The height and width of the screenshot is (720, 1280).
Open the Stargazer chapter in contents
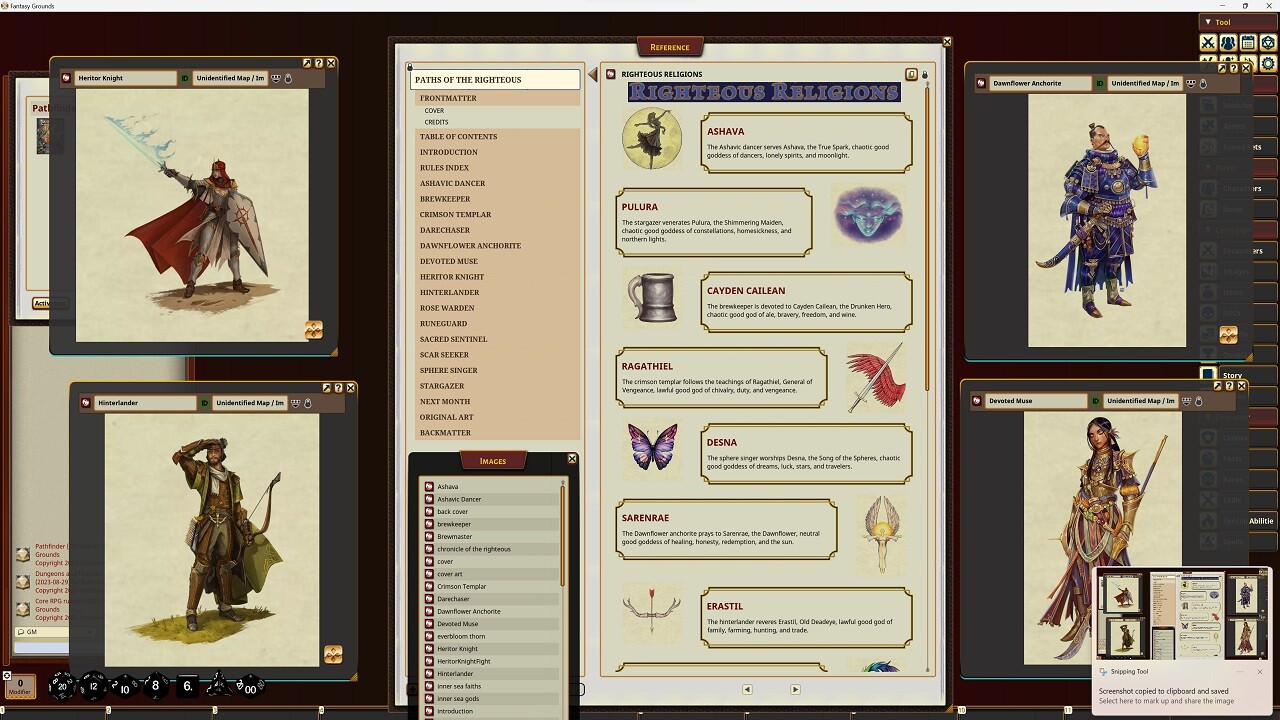(442, 386)
